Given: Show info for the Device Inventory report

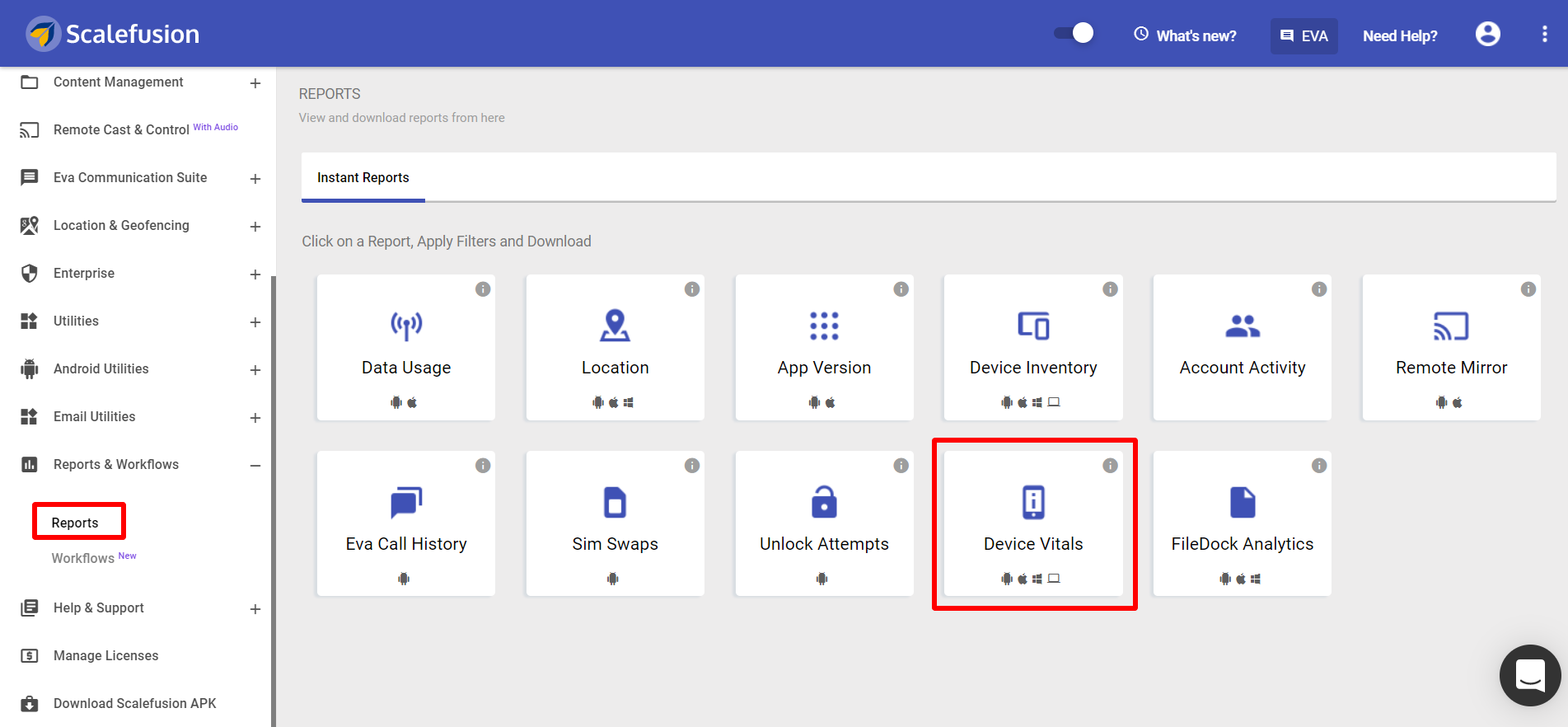Looking at the screenshot, I should coord(1111,289).
